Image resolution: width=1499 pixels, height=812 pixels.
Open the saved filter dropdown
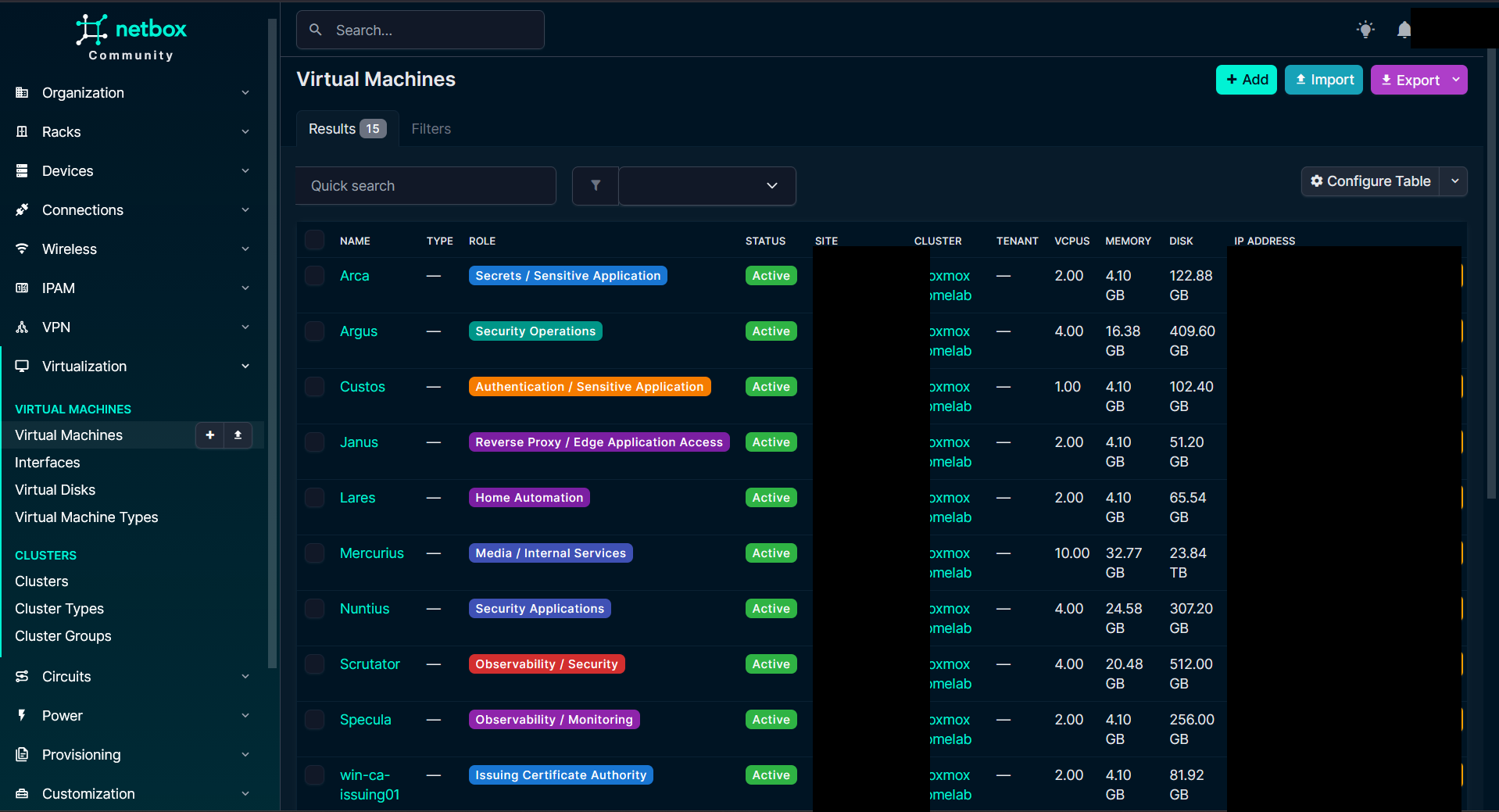[x=707, y=186]
